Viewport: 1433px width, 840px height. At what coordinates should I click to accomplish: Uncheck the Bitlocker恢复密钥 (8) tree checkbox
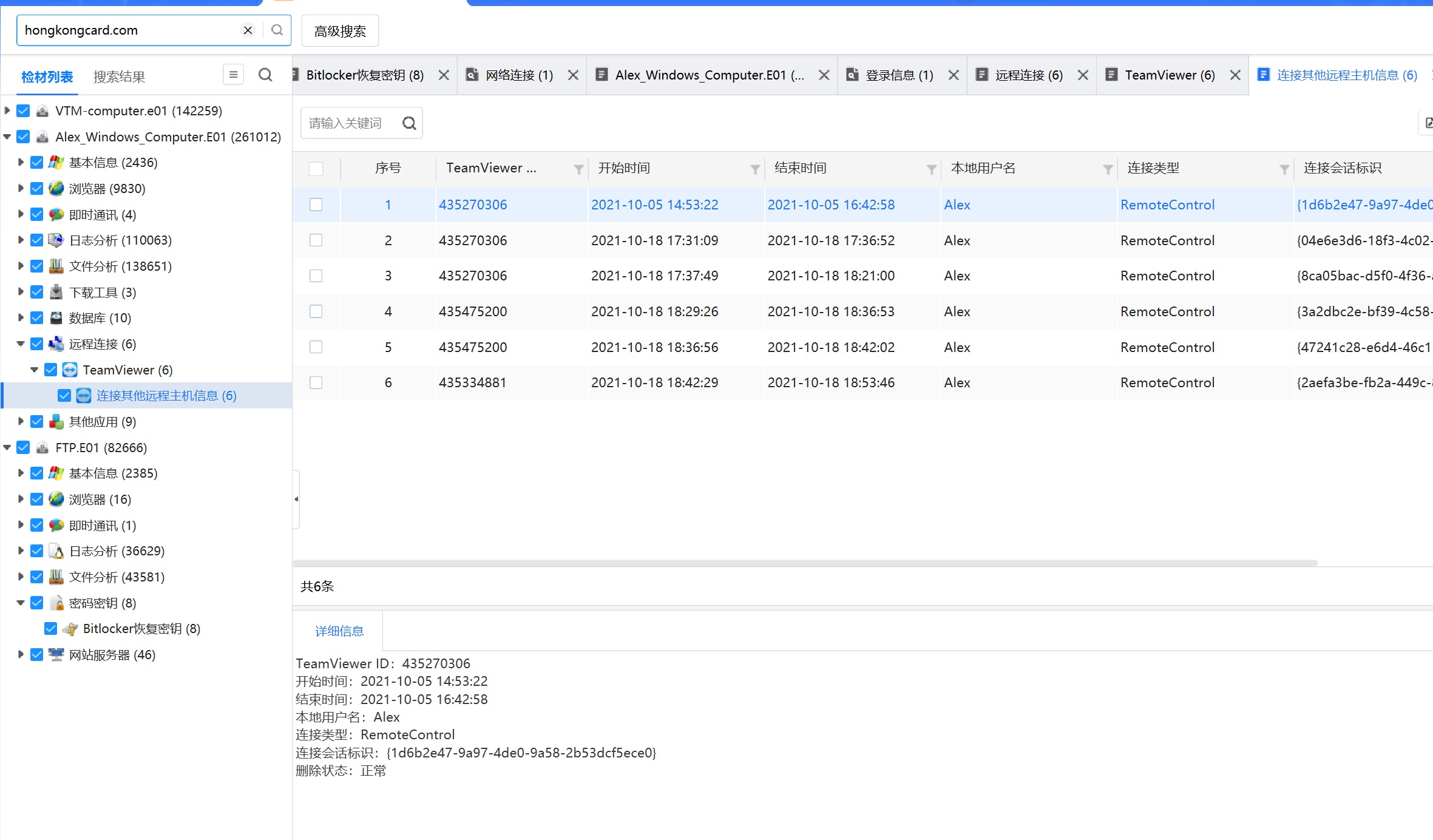tap(50, 628)
